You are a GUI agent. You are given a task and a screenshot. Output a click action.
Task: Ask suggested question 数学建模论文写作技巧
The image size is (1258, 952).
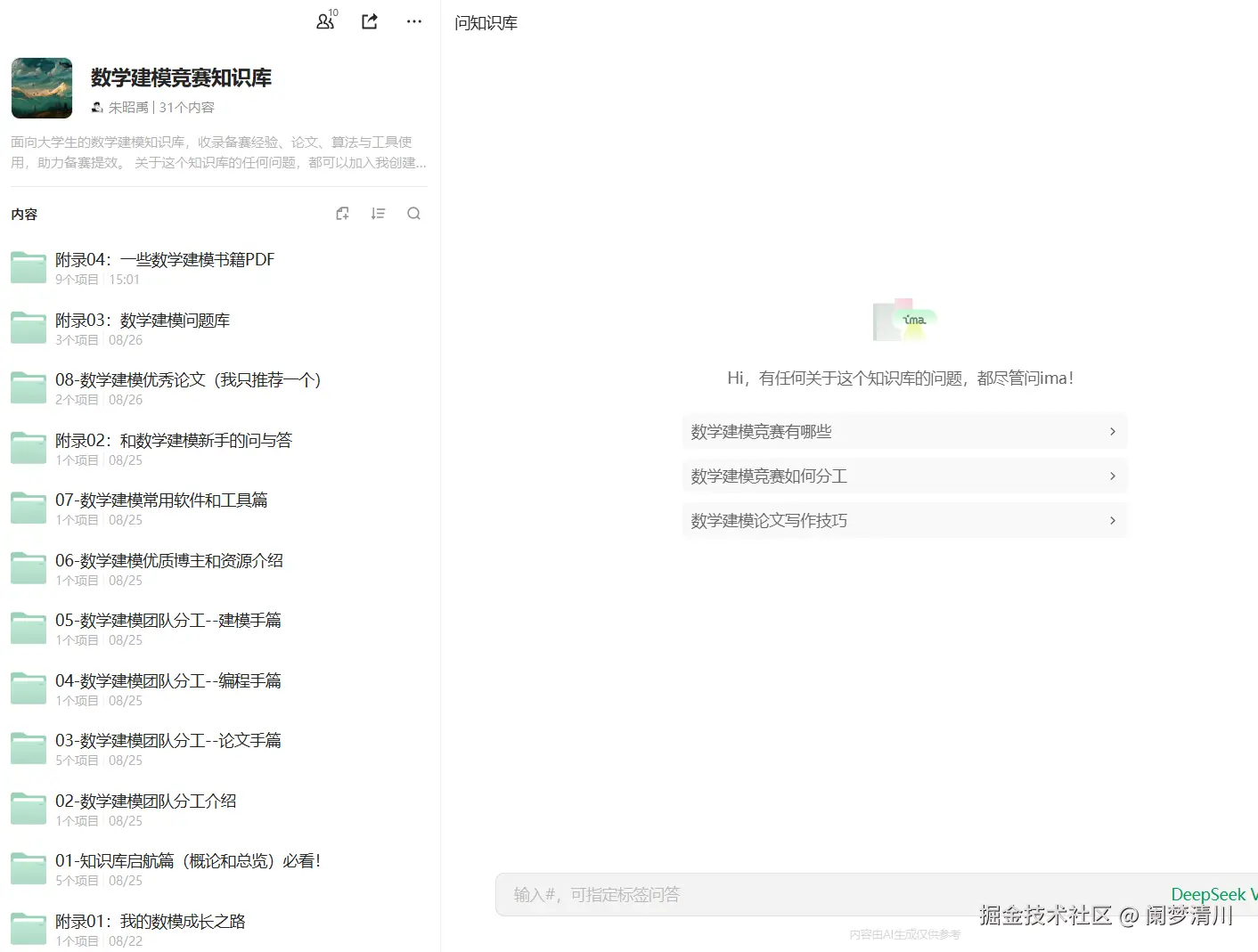pos(904,520)
